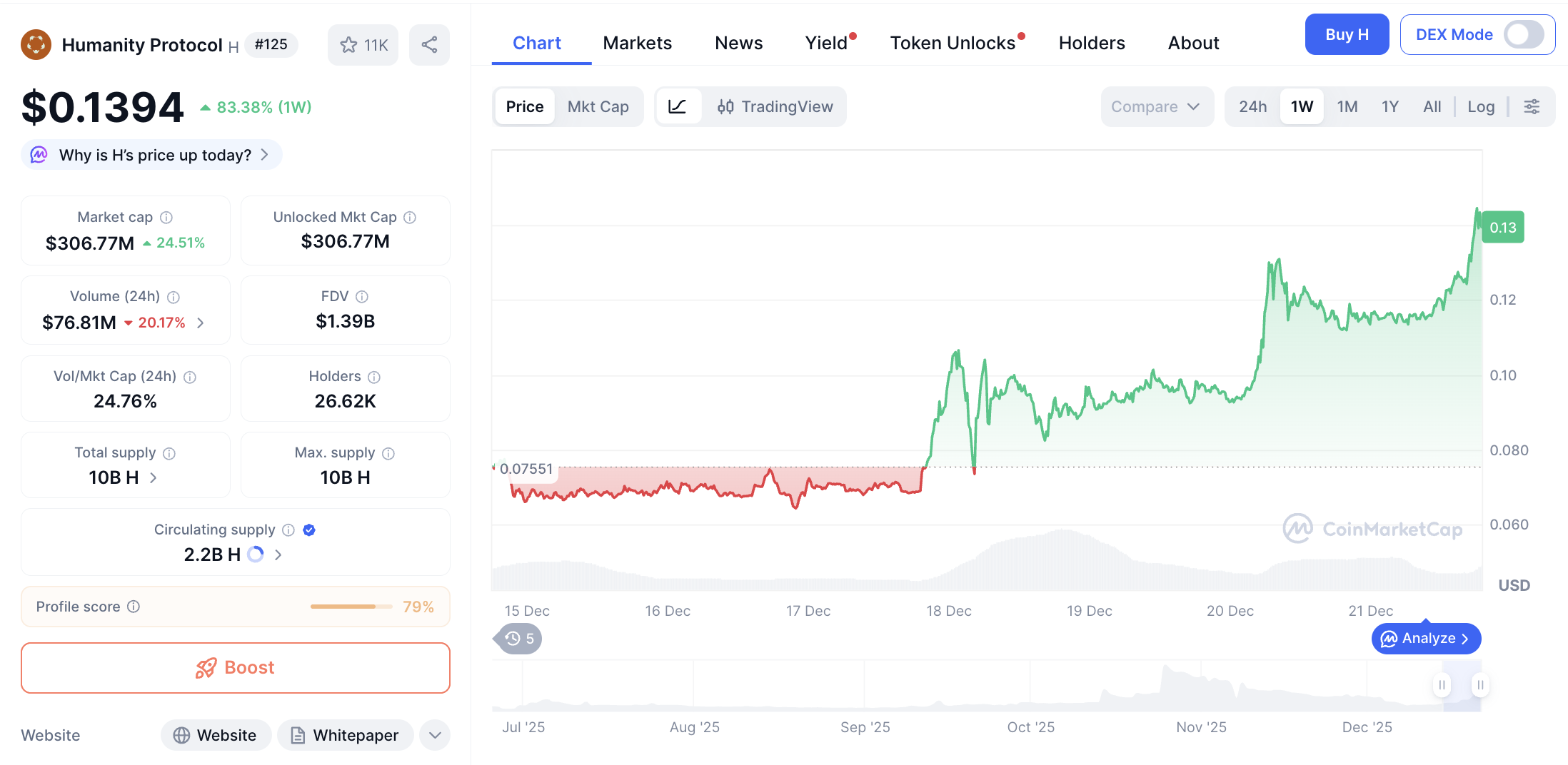Open the Token Unlocks tab
This screenshot has width=1568, height=765.
tap(953, 44)
